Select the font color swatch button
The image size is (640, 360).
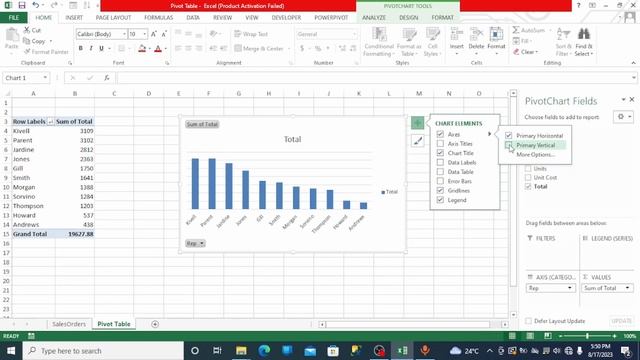tap(158, 49)
